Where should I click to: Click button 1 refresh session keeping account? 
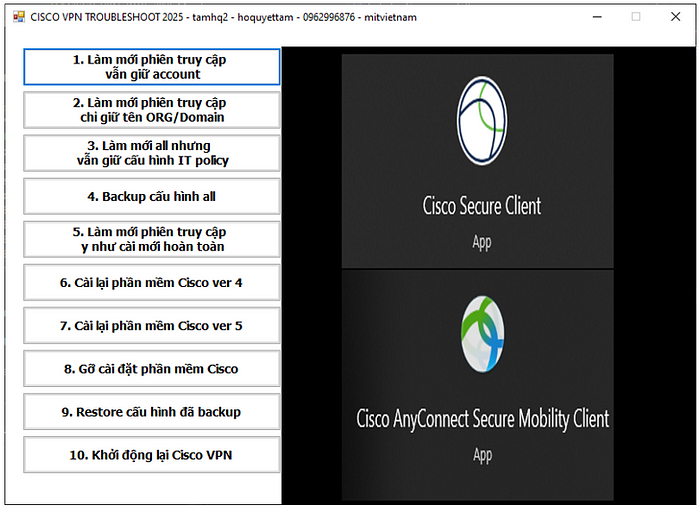pyautogui.click(x=152, y=67)
